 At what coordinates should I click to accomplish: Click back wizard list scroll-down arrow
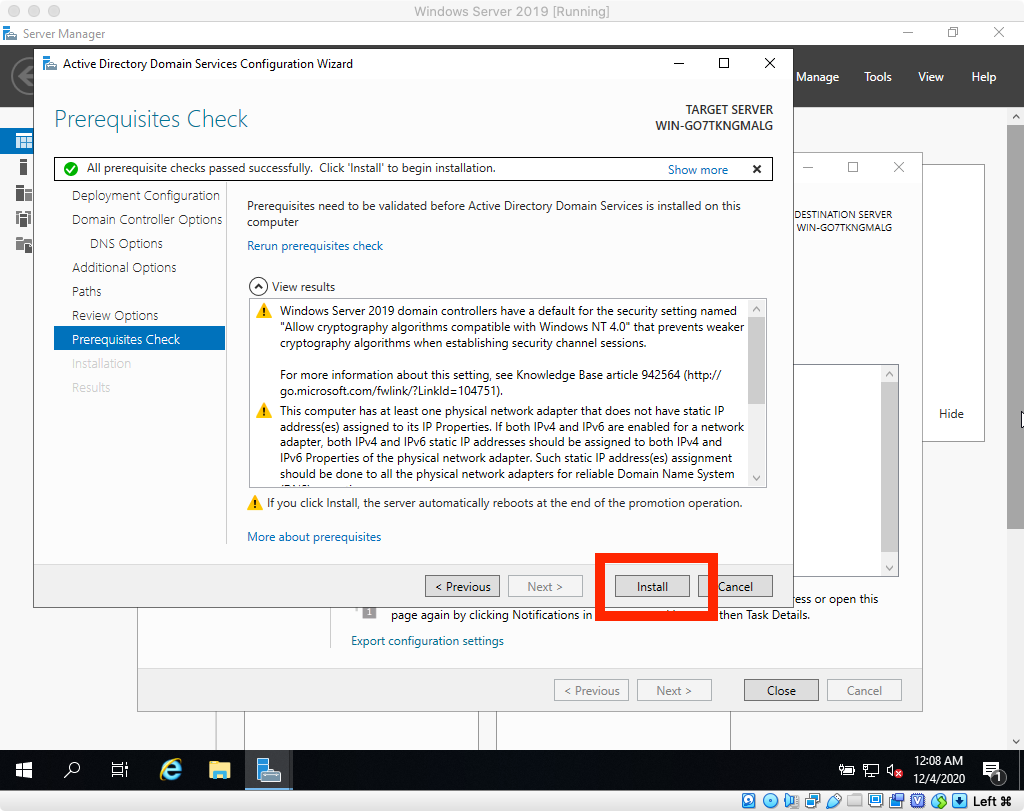[889, 567]
